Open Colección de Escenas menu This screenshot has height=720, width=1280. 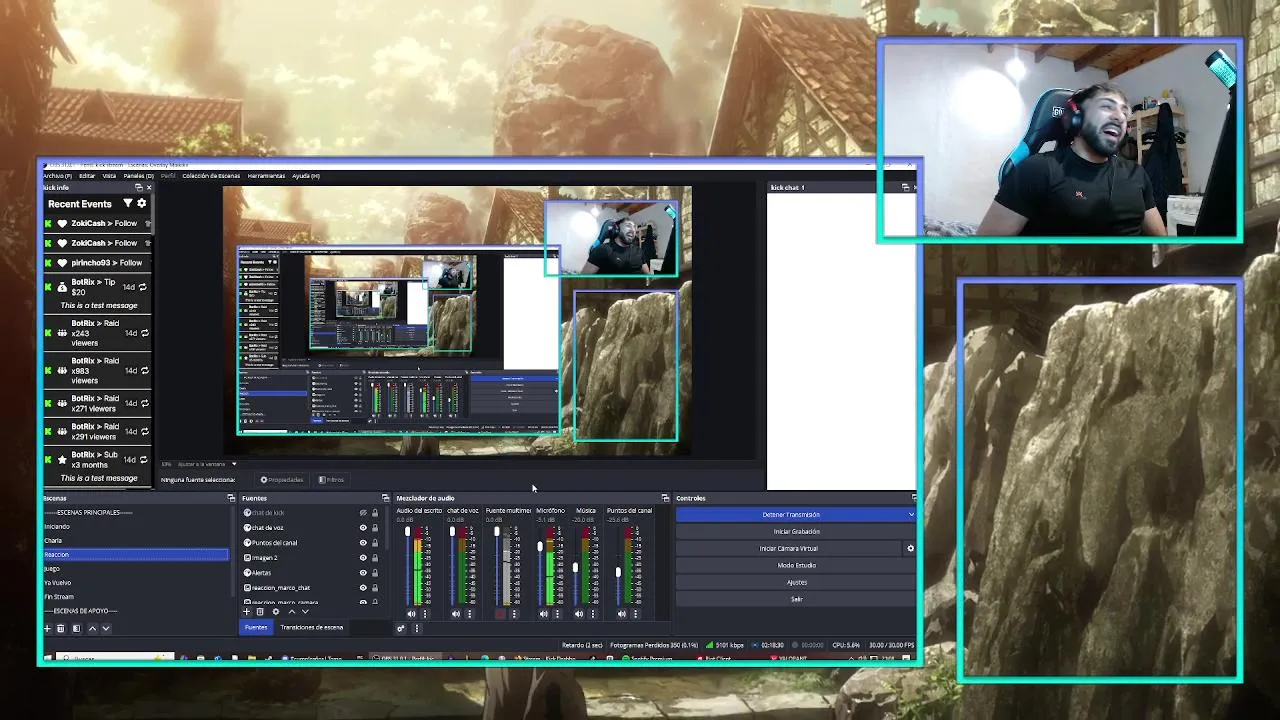(211, 176)
